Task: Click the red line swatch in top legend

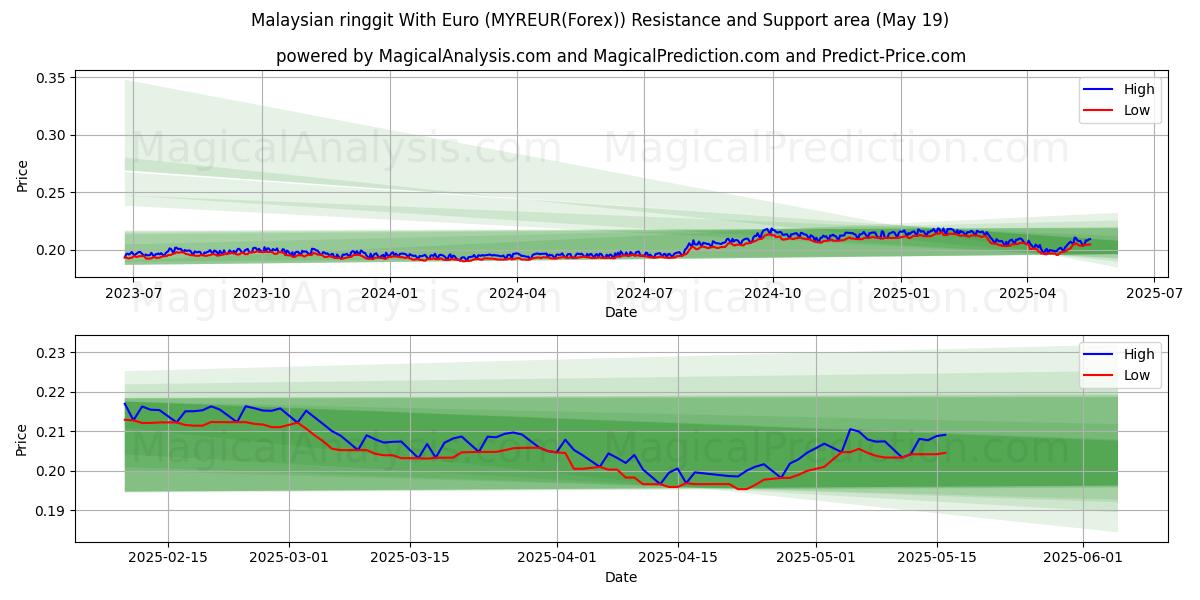Action: [1099, 111]
